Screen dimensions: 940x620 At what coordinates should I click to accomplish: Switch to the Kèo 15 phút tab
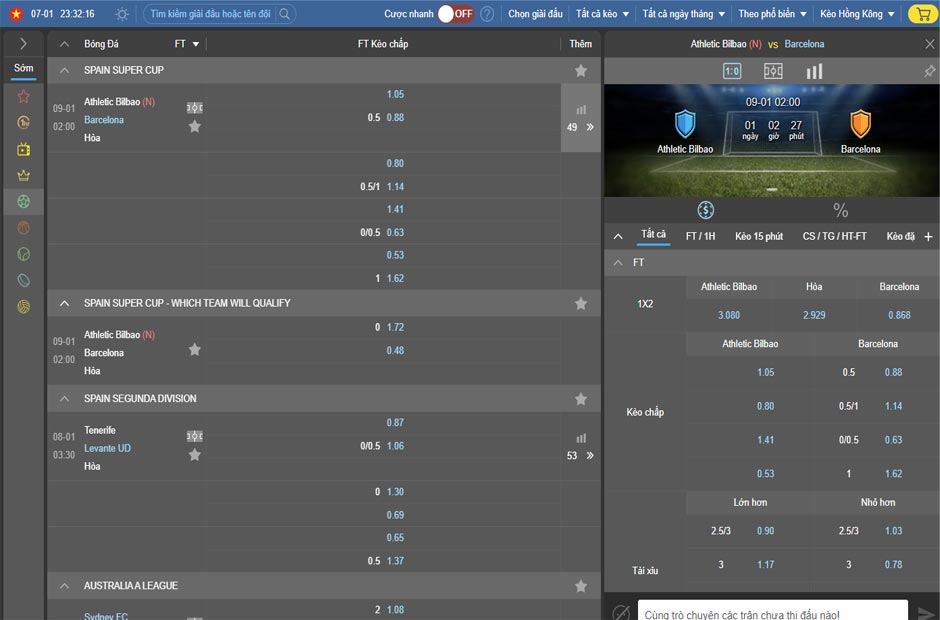tap(759, 236)
